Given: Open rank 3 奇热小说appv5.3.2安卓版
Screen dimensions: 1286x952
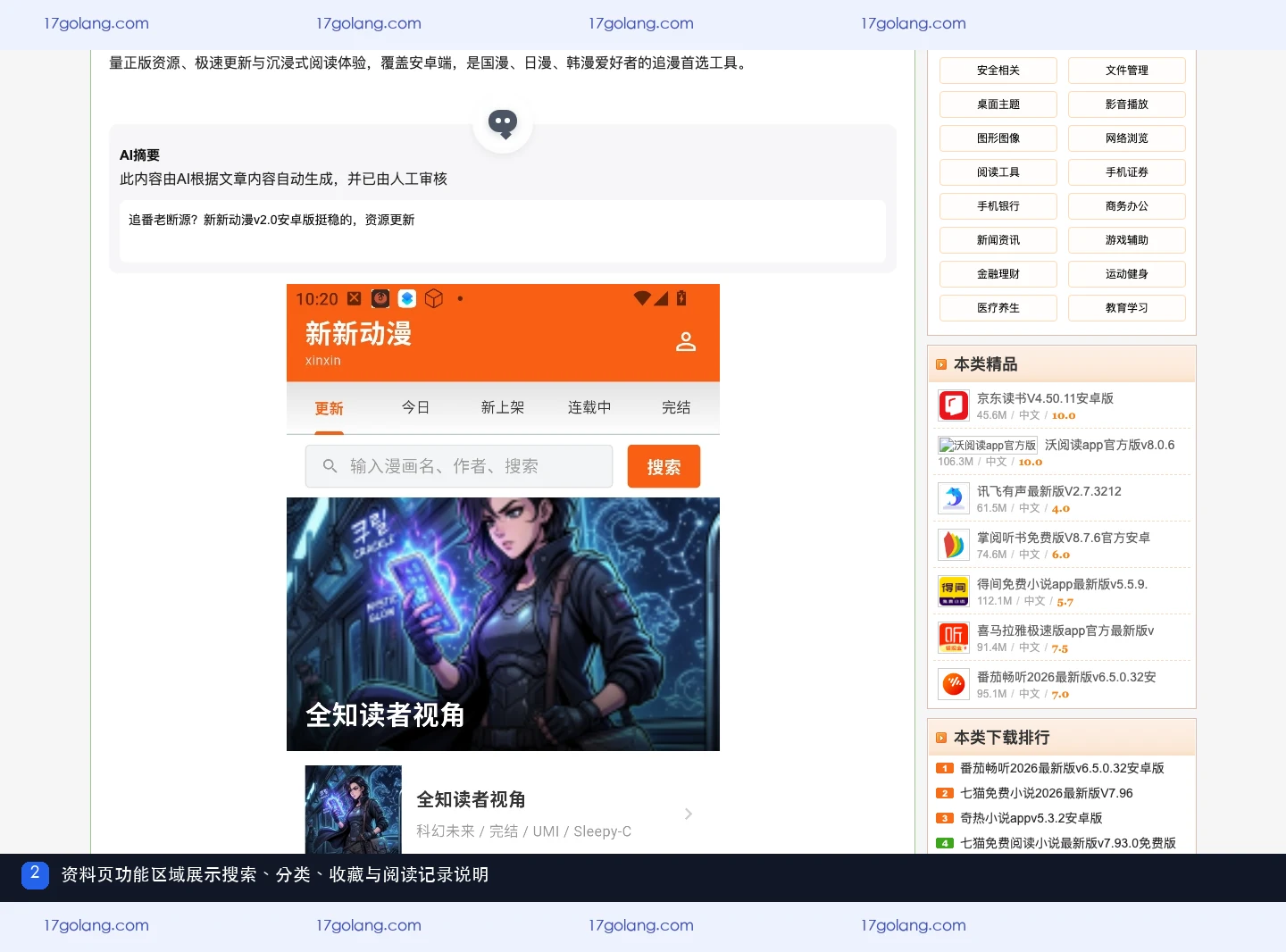Looking at the screenshot, I should [1031, 818].
